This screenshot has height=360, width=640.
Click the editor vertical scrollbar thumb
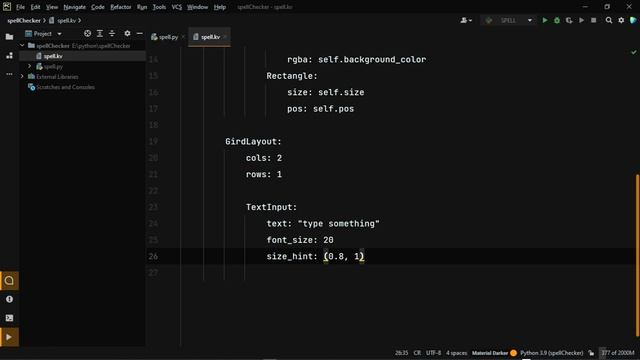pyautogui.click(x=637, y=255)
